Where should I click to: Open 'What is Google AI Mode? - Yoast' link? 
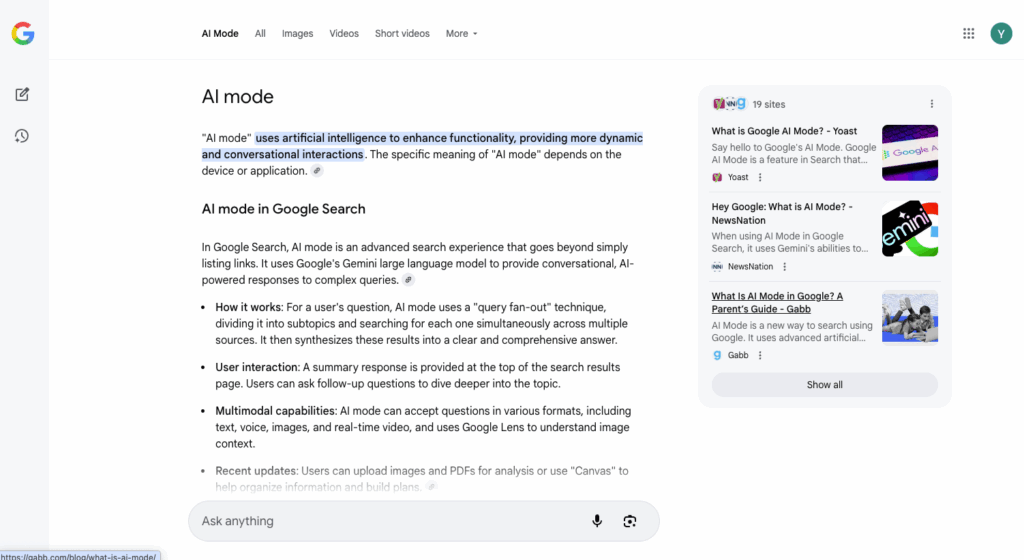pos(784,131)
